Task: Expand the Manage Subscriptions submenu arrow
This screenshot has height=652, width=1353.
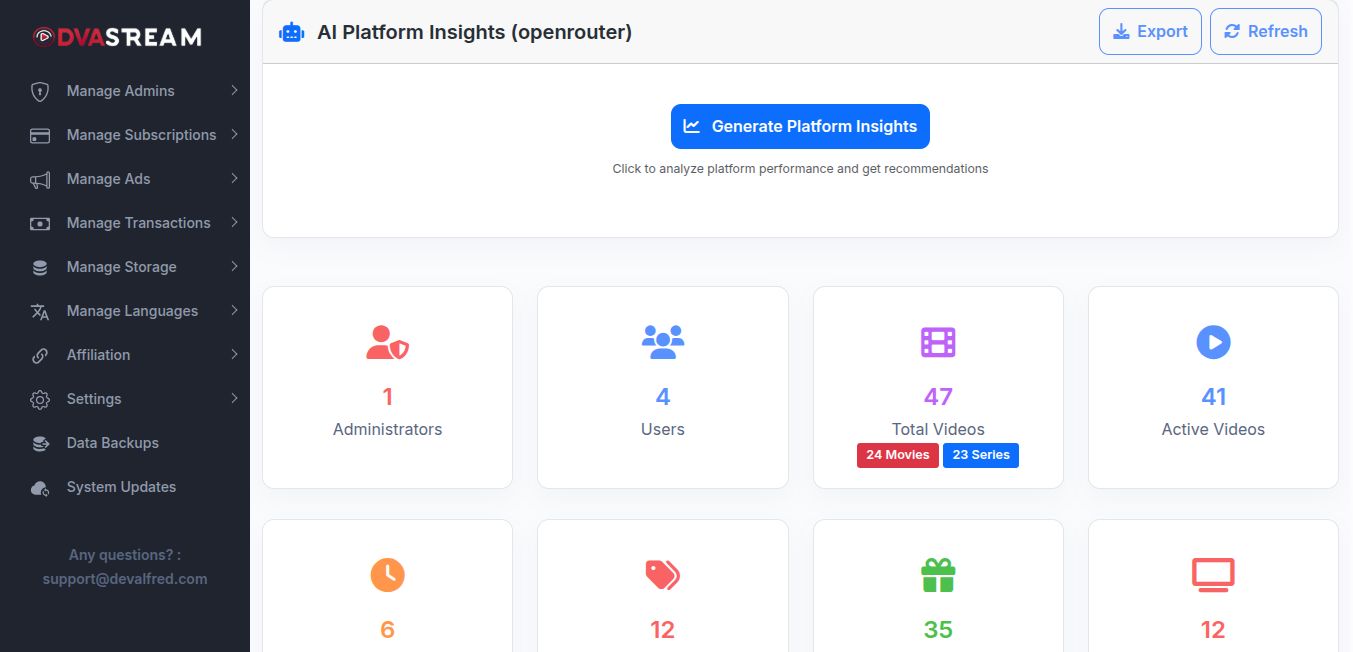Action: [x=234, y=135]
